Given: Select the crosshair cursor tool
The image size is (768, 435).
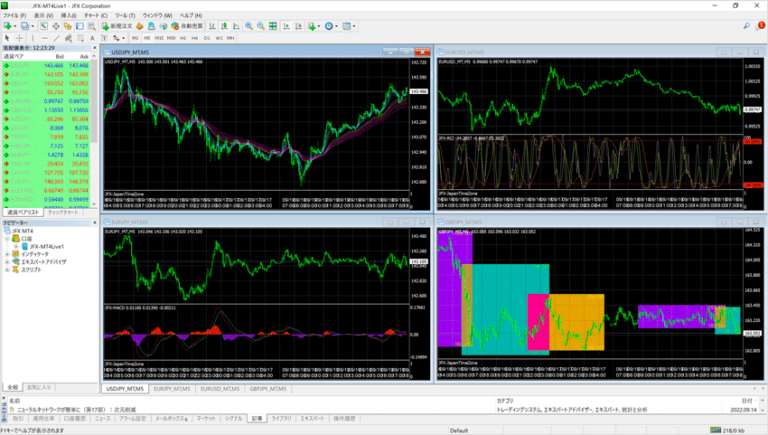Looking at the screenshot, I should 17,37.
